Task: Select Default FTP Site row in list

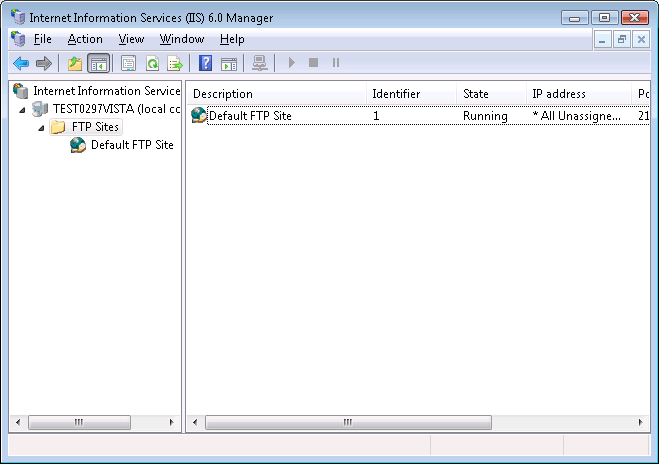Action: [x=419, y=116]
